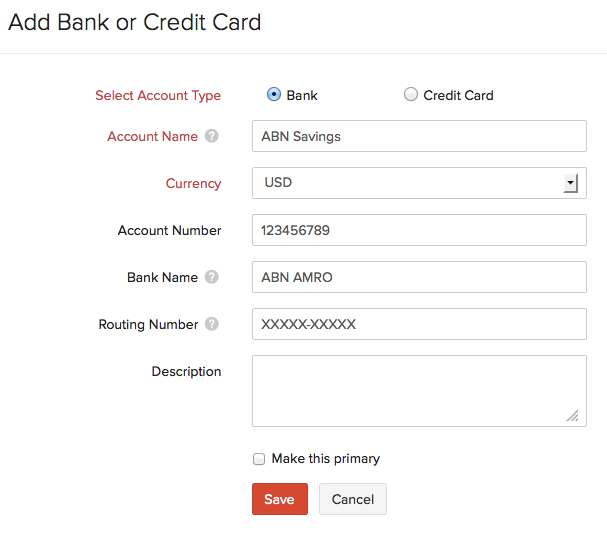Viewport: 607px width, 534px height.
Task: Select the Bank account type
Action: (x=273, y=95)
